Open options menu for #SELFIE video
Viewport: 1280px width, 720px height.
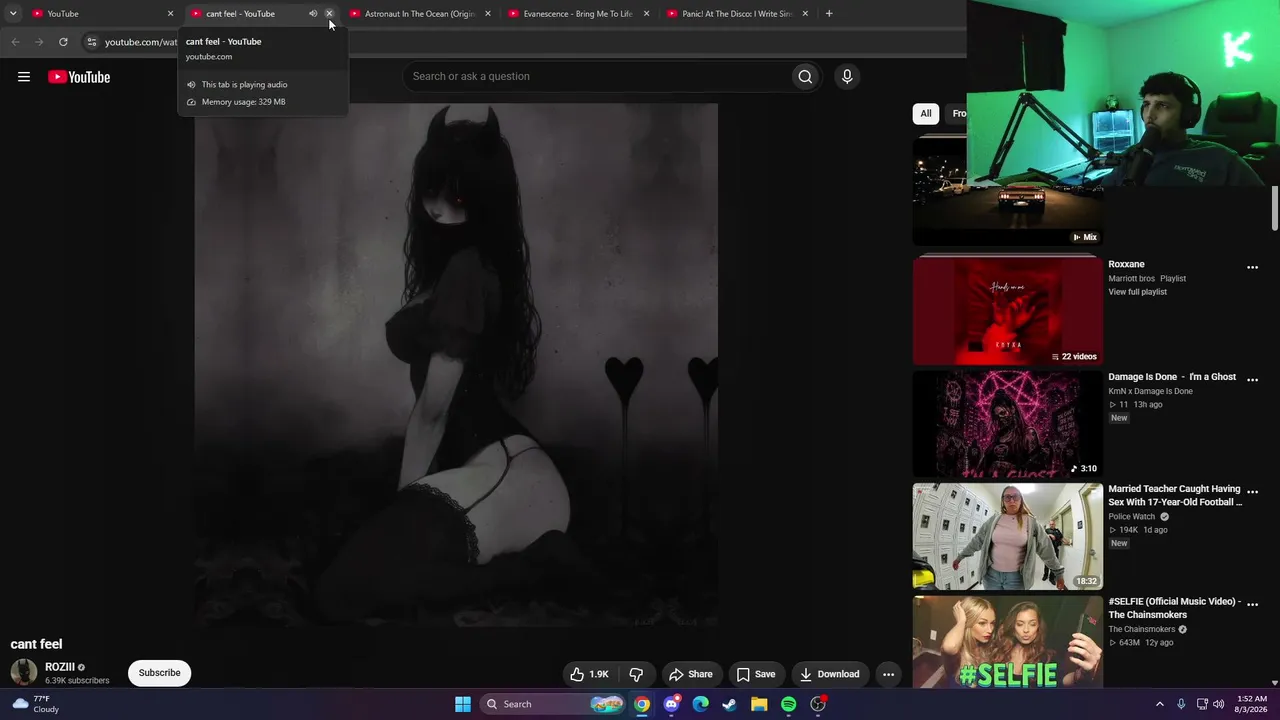1252,604
